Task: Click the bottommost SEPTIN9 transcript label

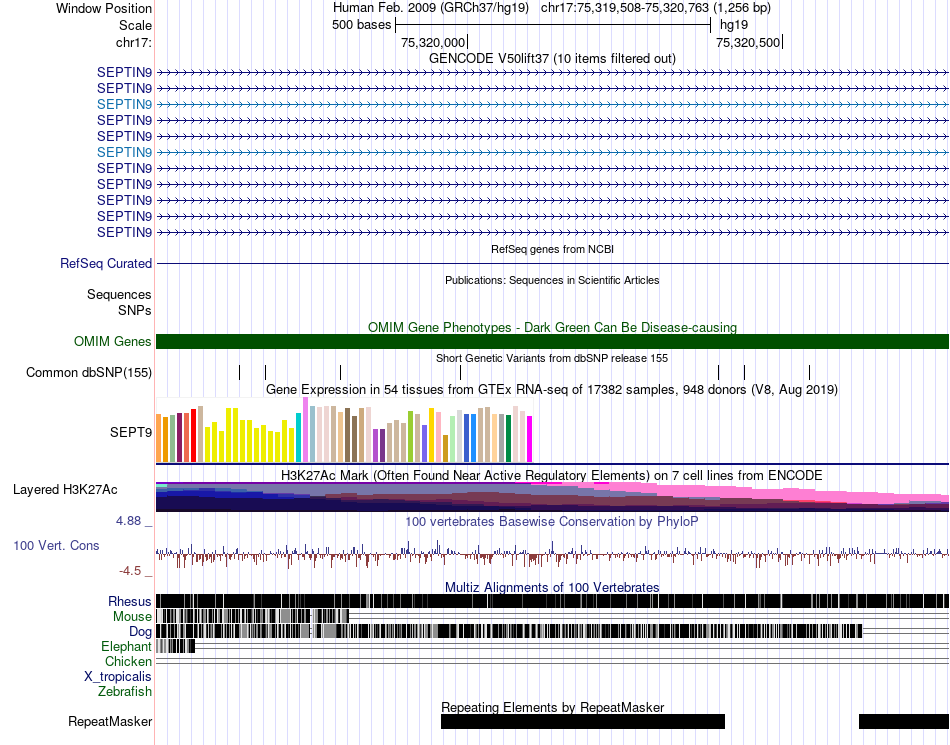Action: (x=124, y=233)
